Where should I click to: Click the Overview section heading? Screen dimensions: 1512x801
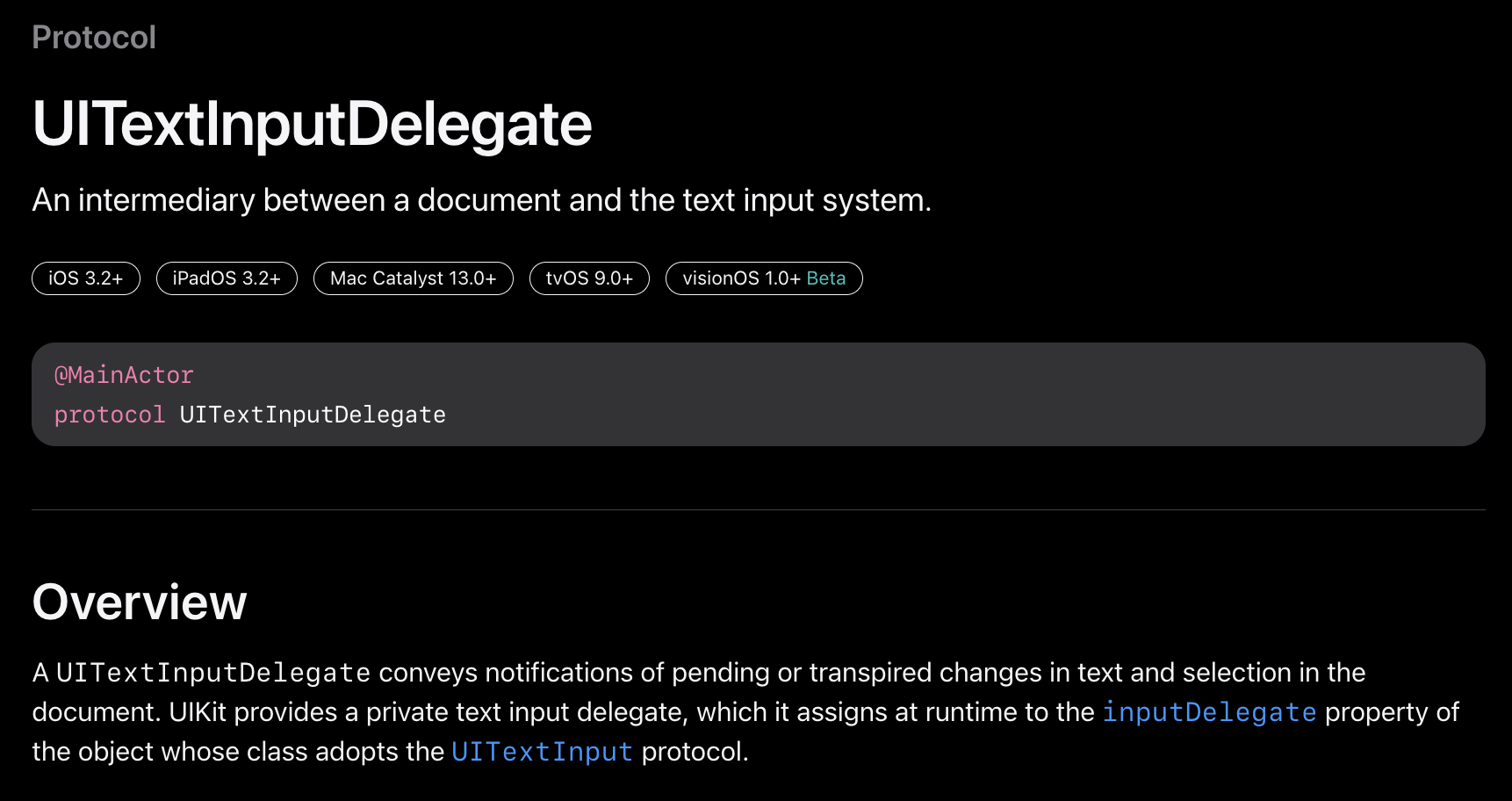click(140, 603)
